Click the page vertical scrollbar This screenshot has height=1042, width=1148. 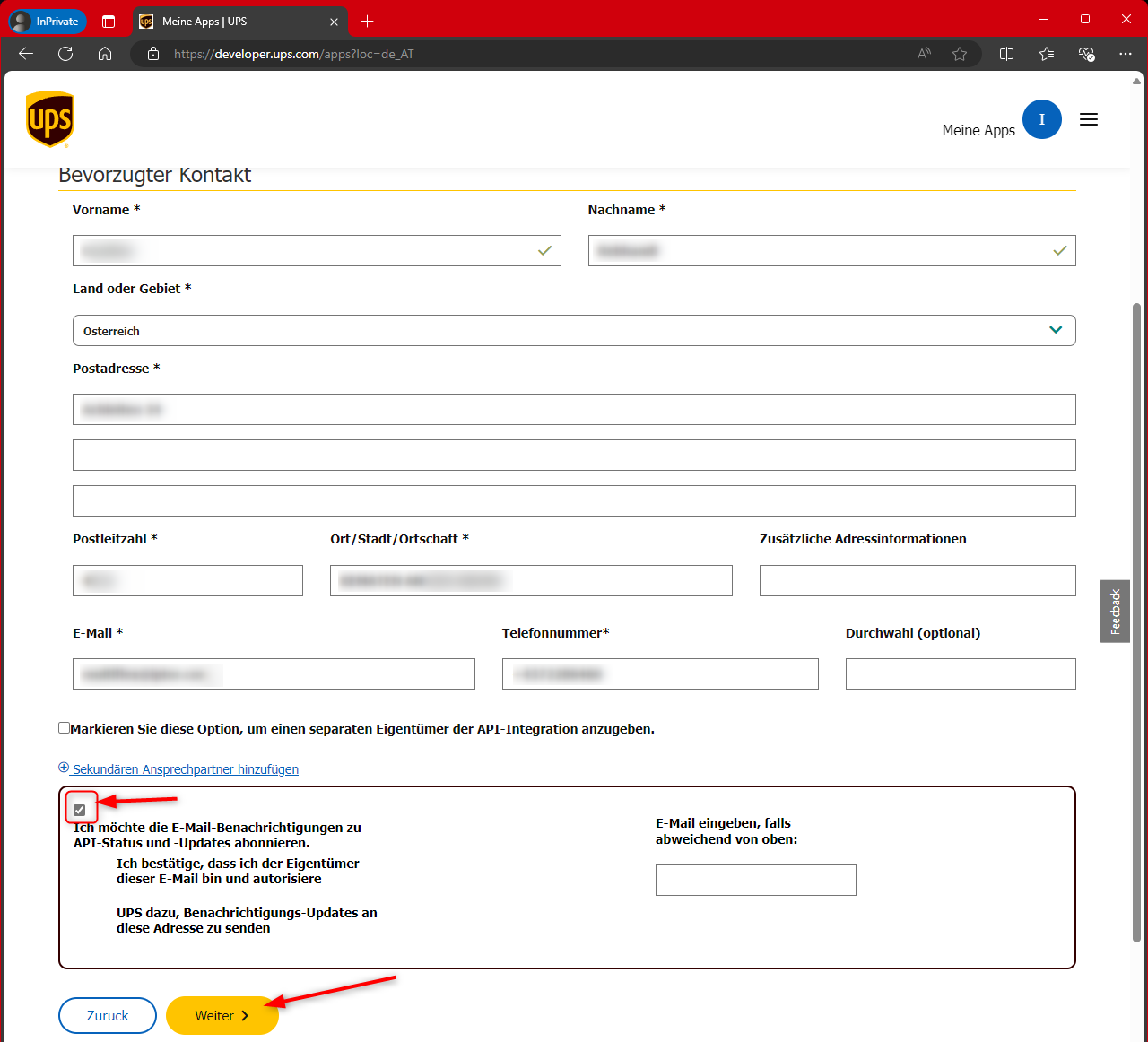1136,619
